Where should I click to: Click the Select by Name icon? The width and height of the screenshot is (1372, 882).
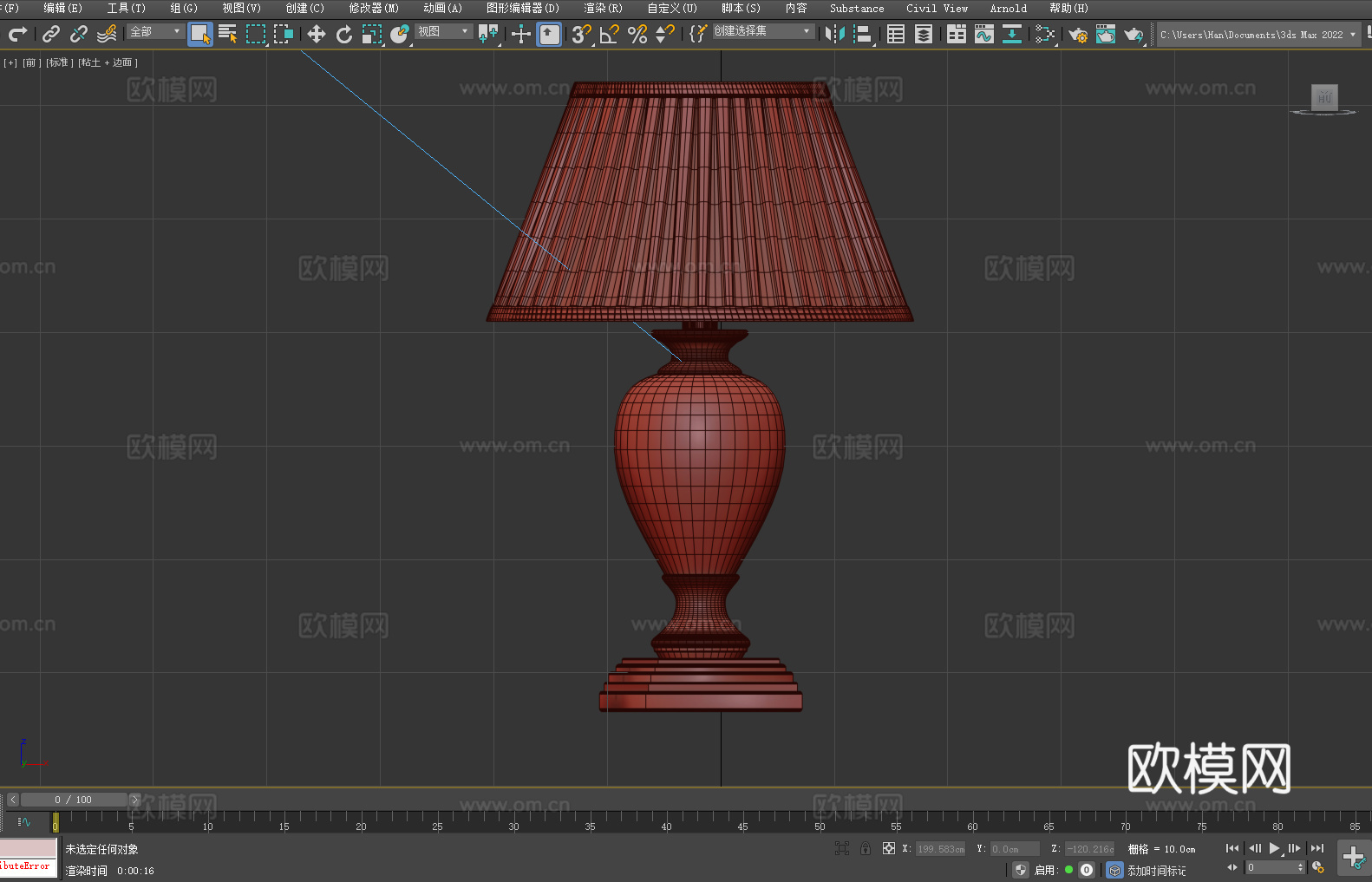[x=227, y=34]
